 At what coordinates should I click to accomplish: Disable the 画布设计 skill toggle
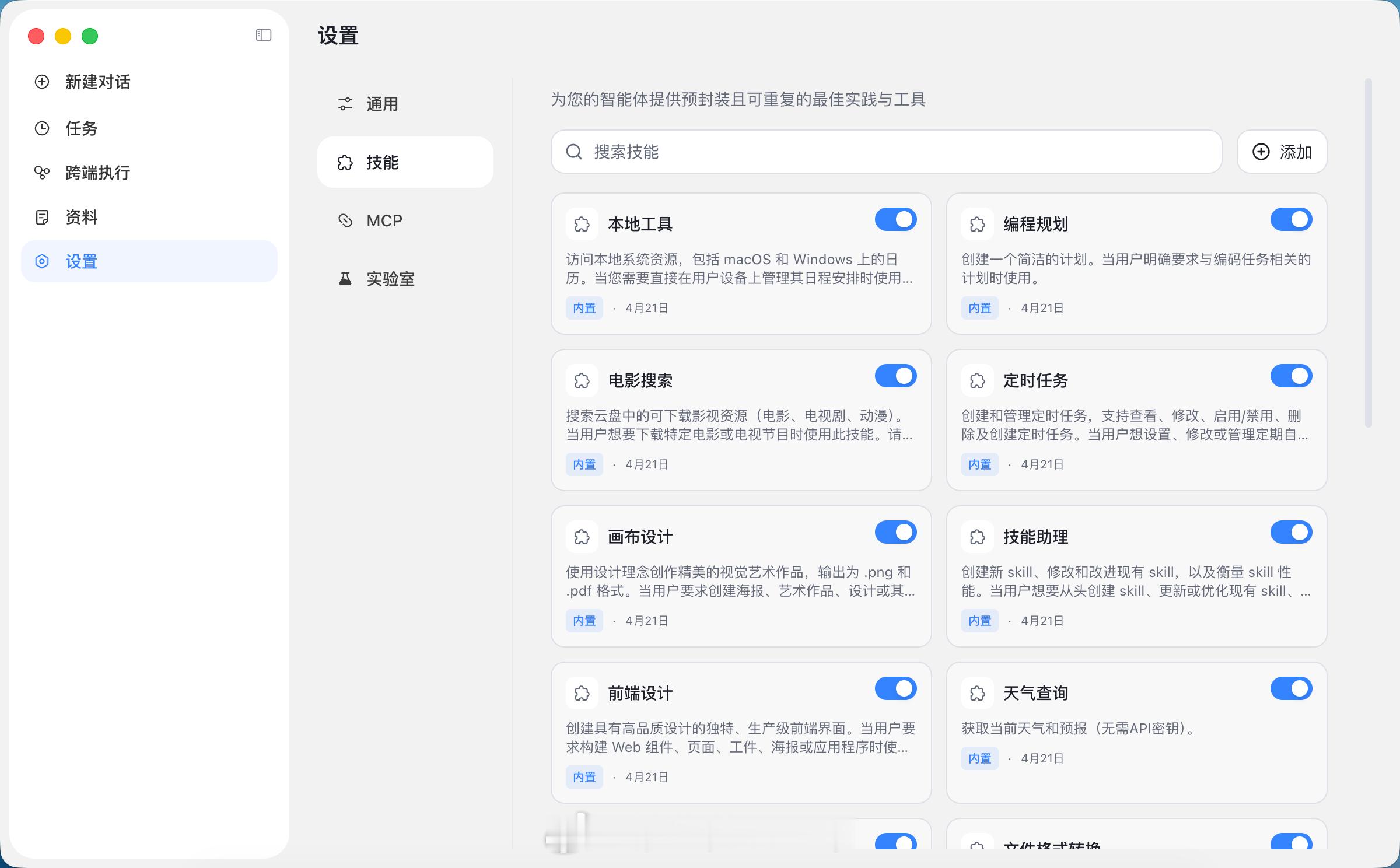point(895,532)
